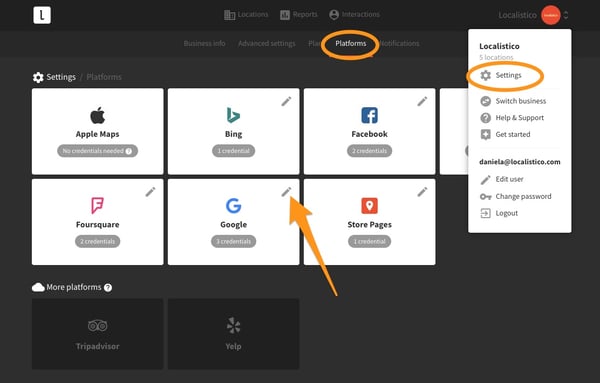Click the Platforms breadcrumb text

tap(104, 77)
